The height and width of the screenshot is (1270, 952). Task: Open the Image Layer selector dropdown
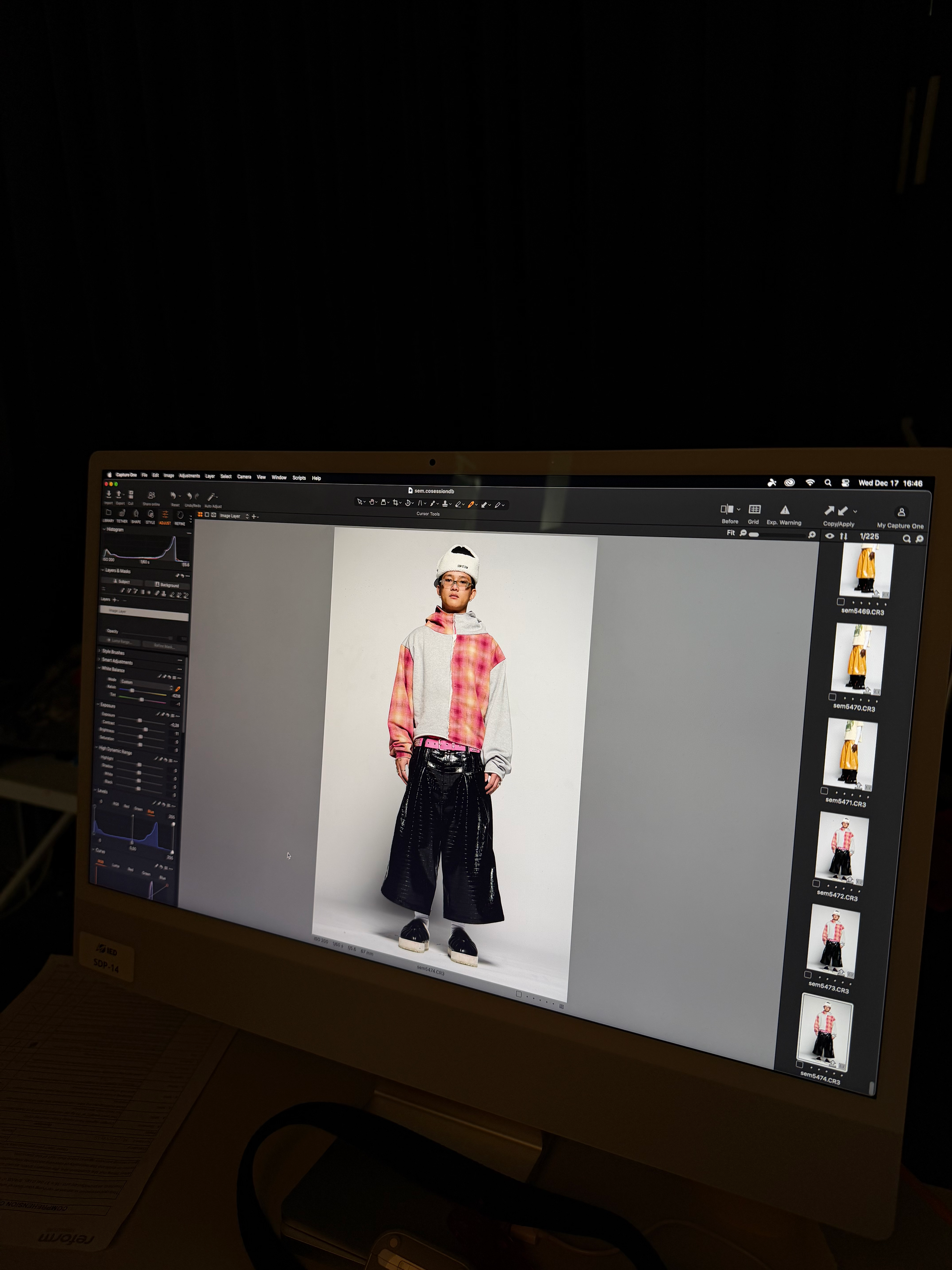pyautogui.click(x=234, y=516)
